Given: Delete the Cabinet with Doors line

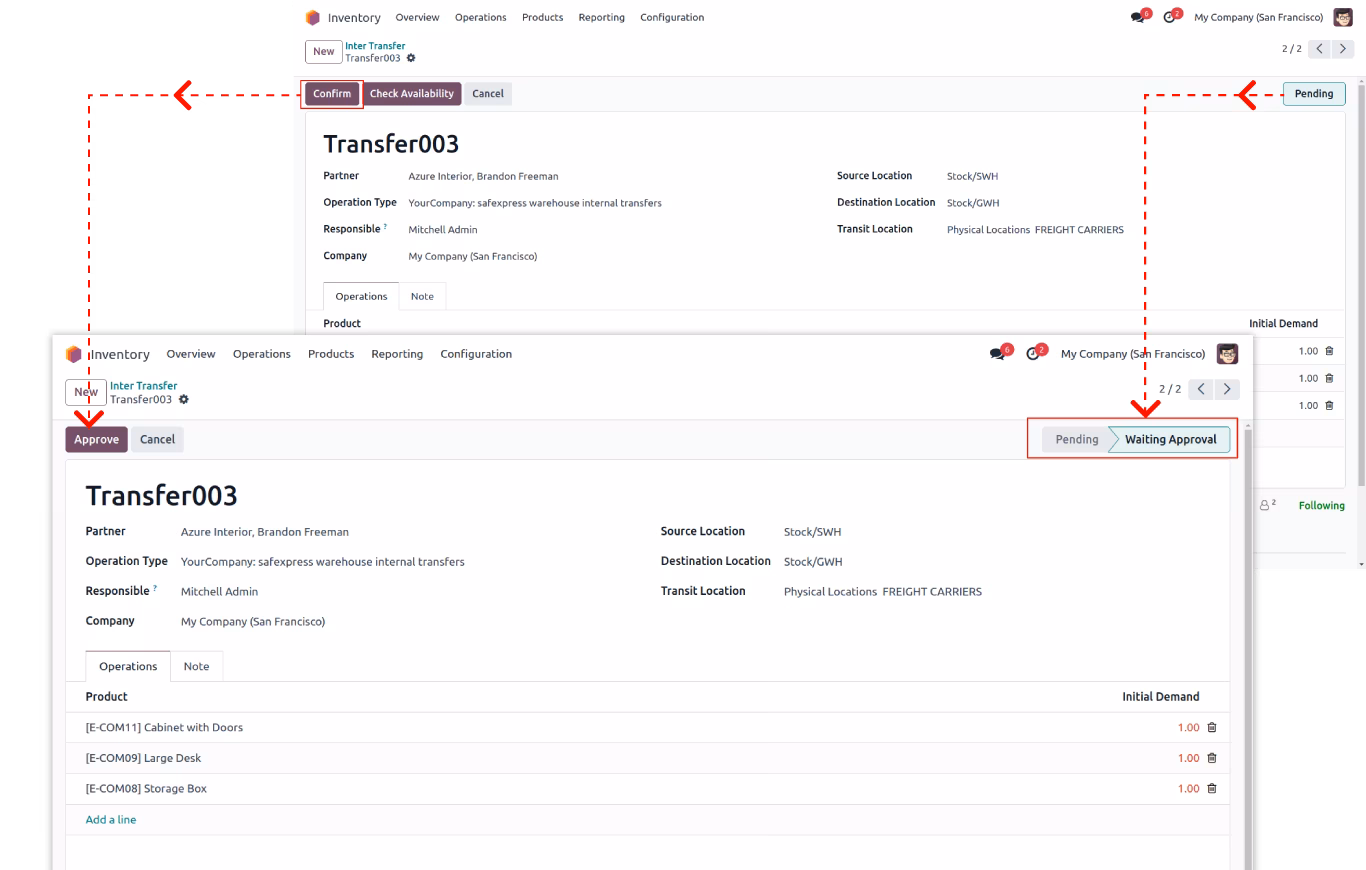Looking at the screenshot, I should (1212, 728).
